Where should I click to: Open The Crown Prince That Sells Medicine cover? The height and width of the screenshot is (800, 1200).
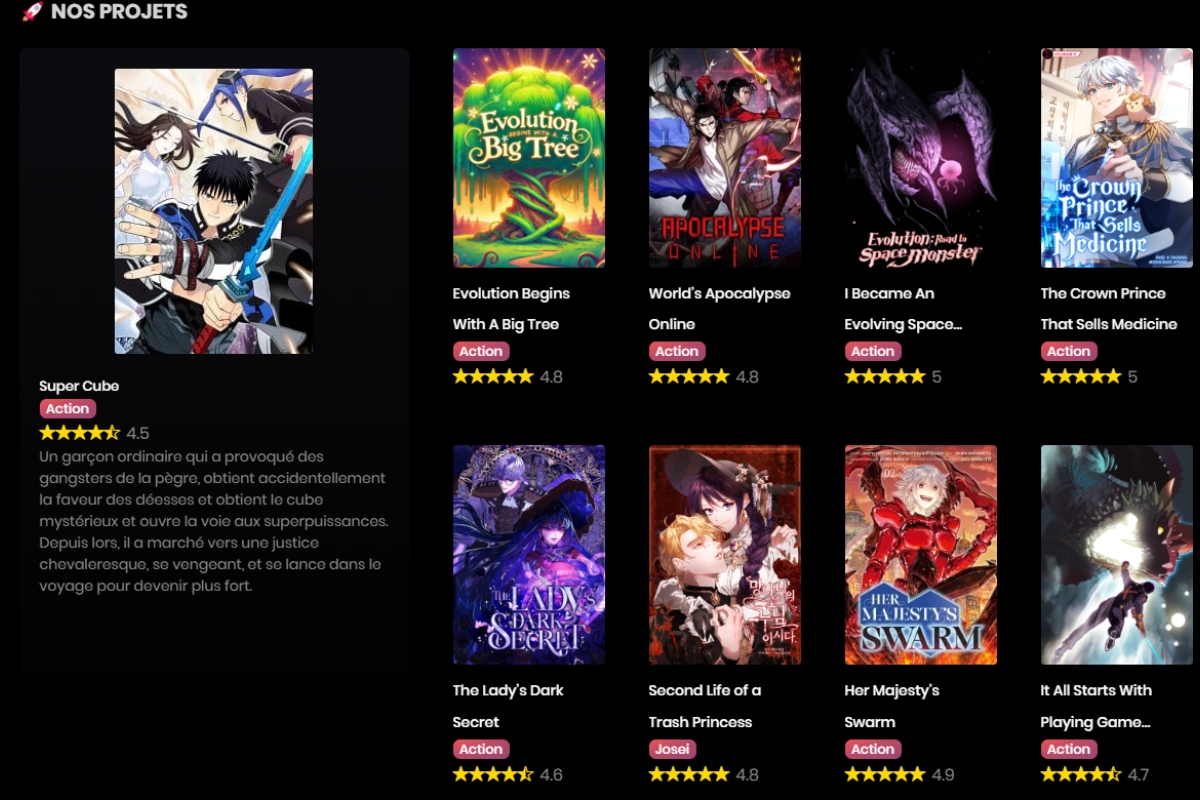(x=1117, y=158)
